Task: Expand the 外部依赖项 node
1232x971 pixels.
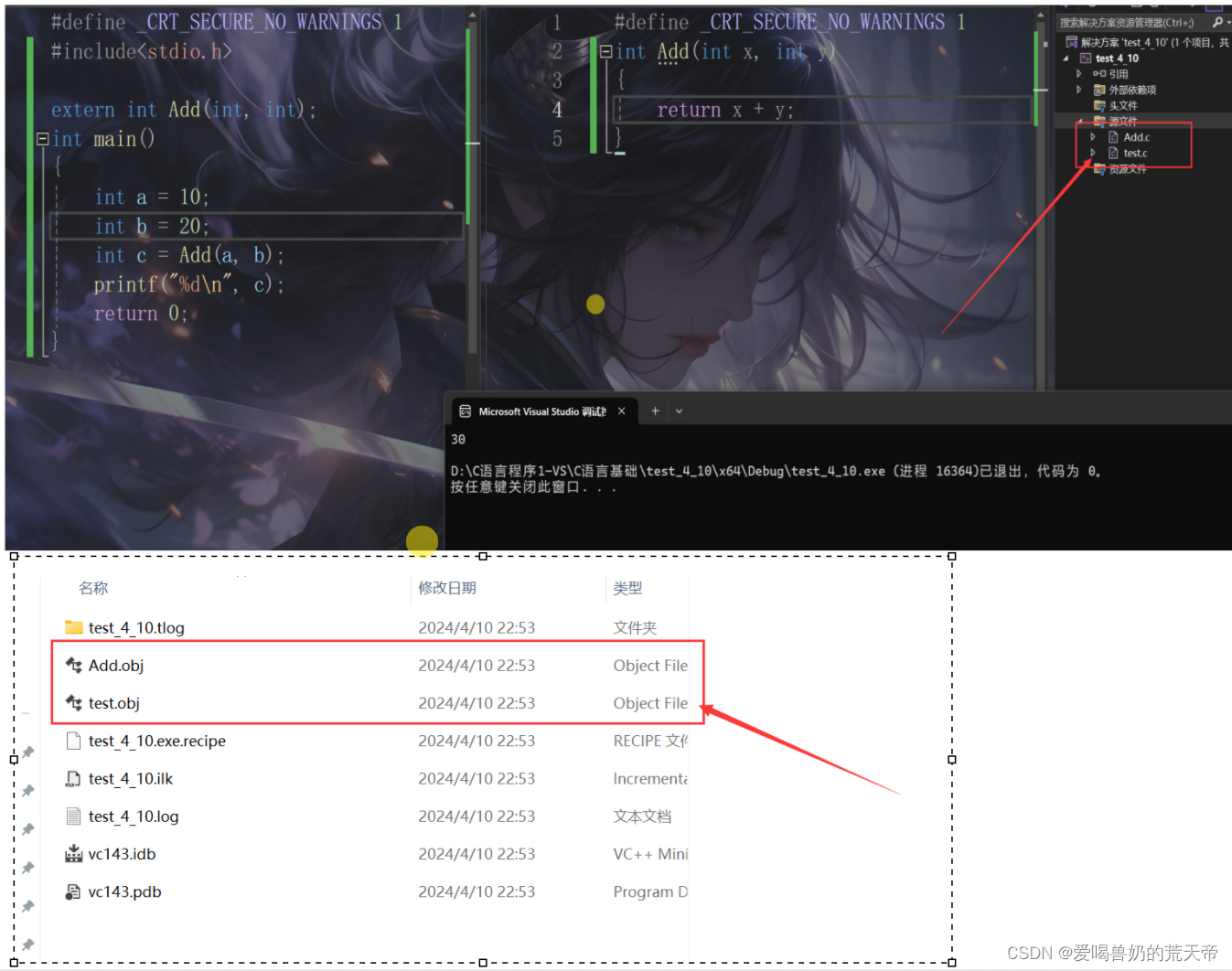Action: [x=1079, y=90]
